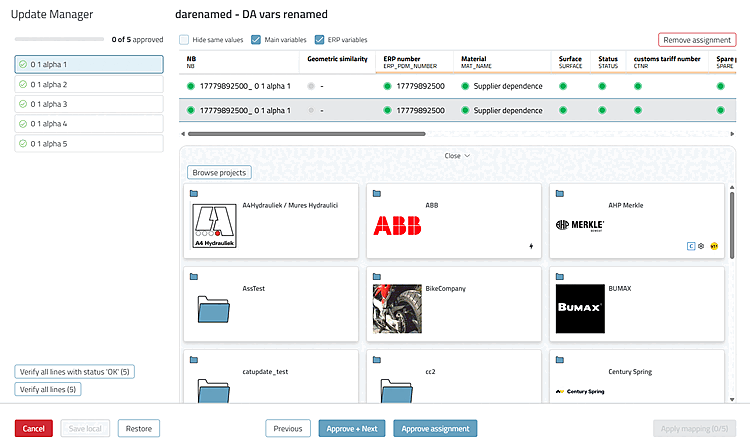Click the folder icon on A4Hydrauliek card
Screen dimensions: 750x443
click(194, 193)
